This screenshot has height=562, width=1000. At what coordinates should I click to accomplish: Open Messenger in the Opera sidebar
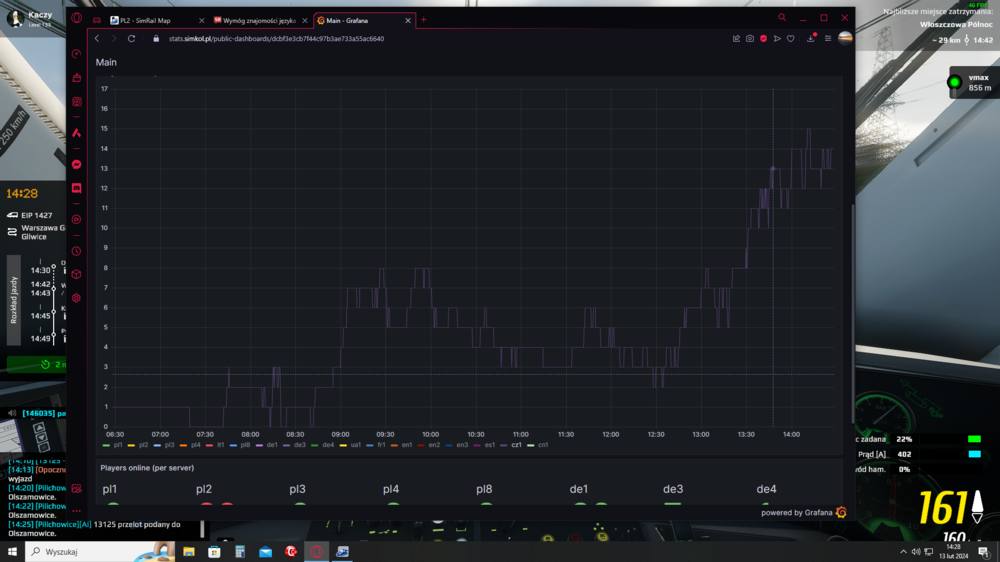[76, 165]
